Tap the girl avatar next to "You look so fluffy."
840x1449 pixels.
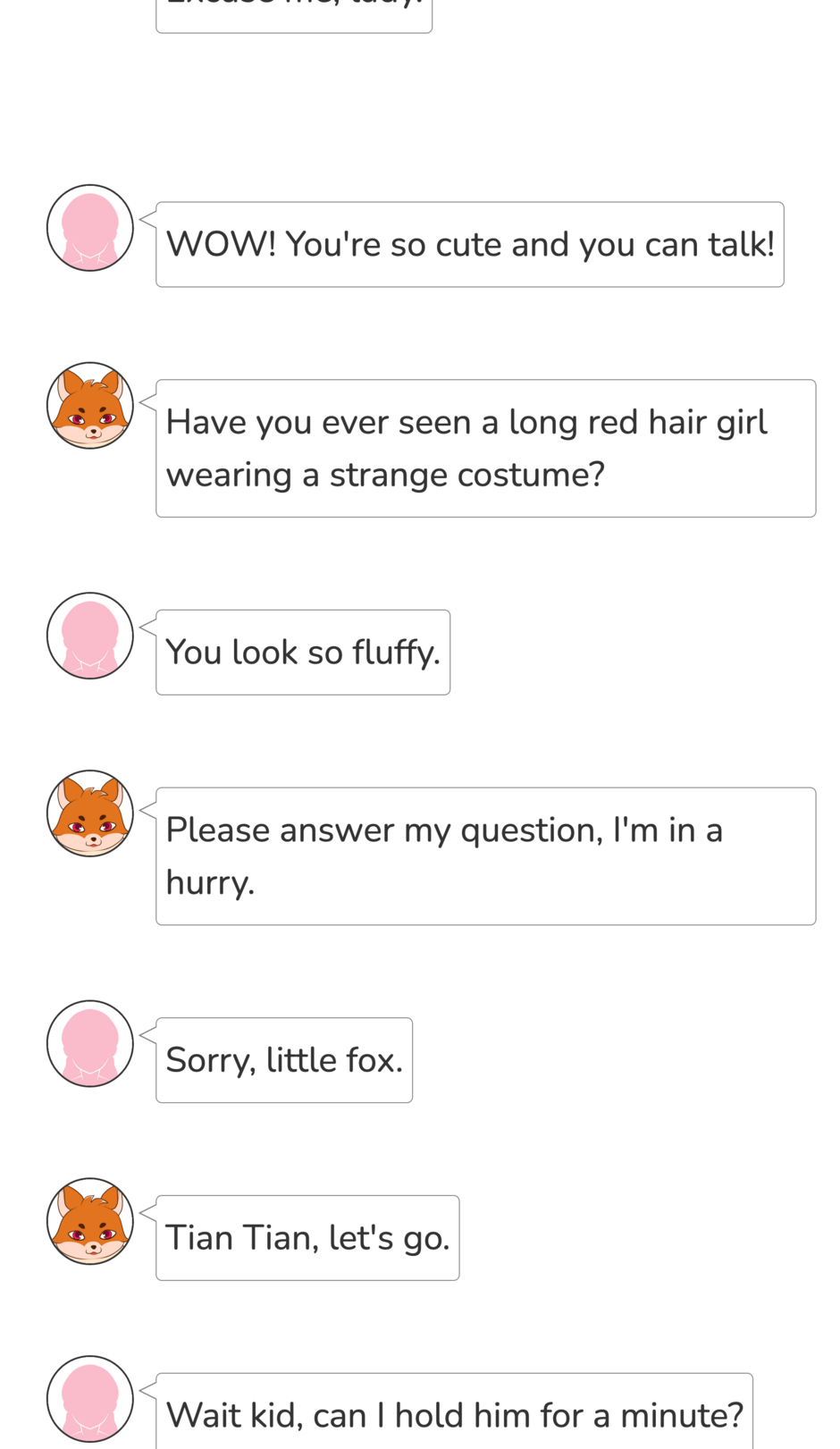tap(90, 636)
